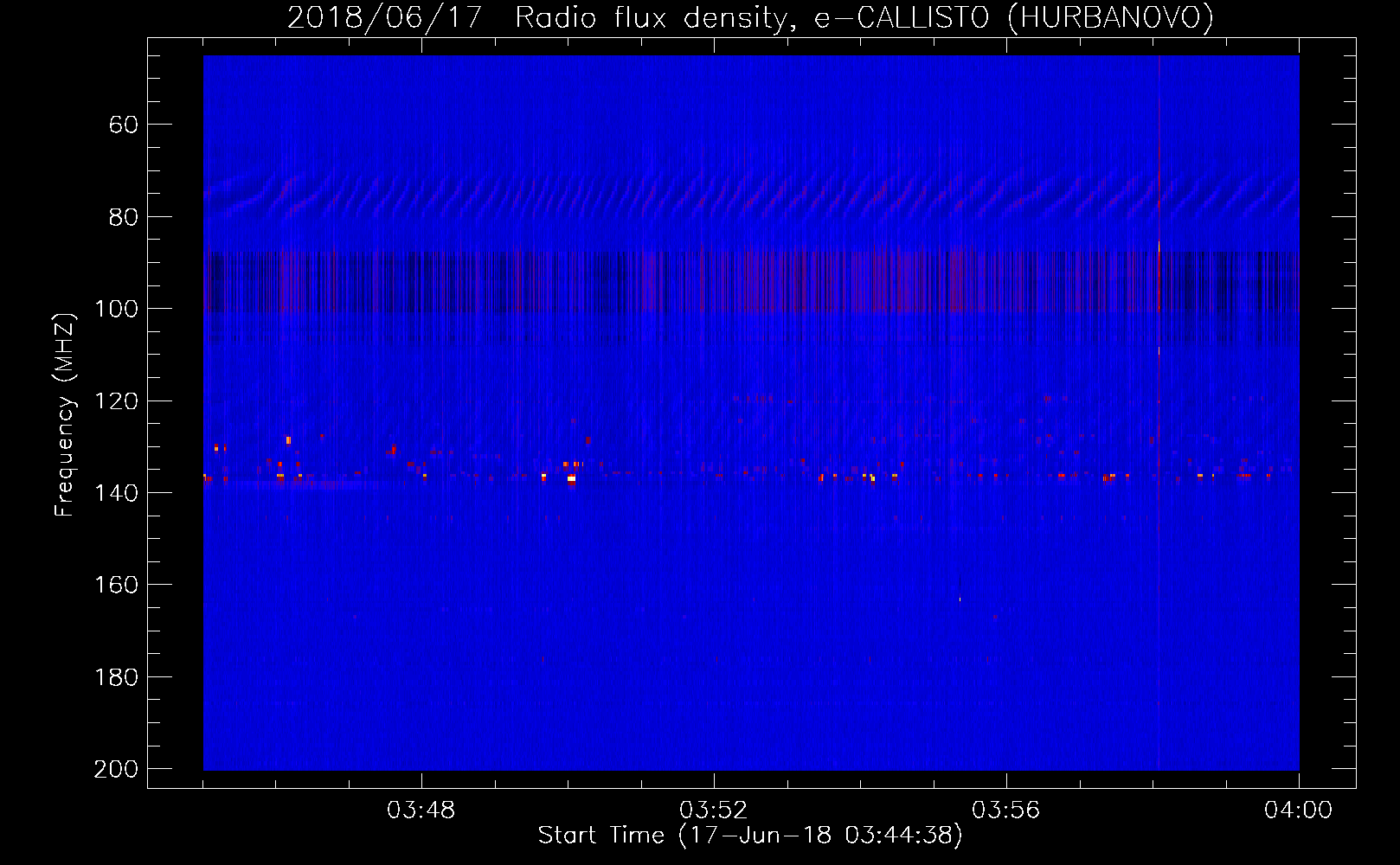Click the "Frequency (MHZ)" axis label
Image resolution: width=1400 pixels, height=865 pixels.
[x=65, y=414]
